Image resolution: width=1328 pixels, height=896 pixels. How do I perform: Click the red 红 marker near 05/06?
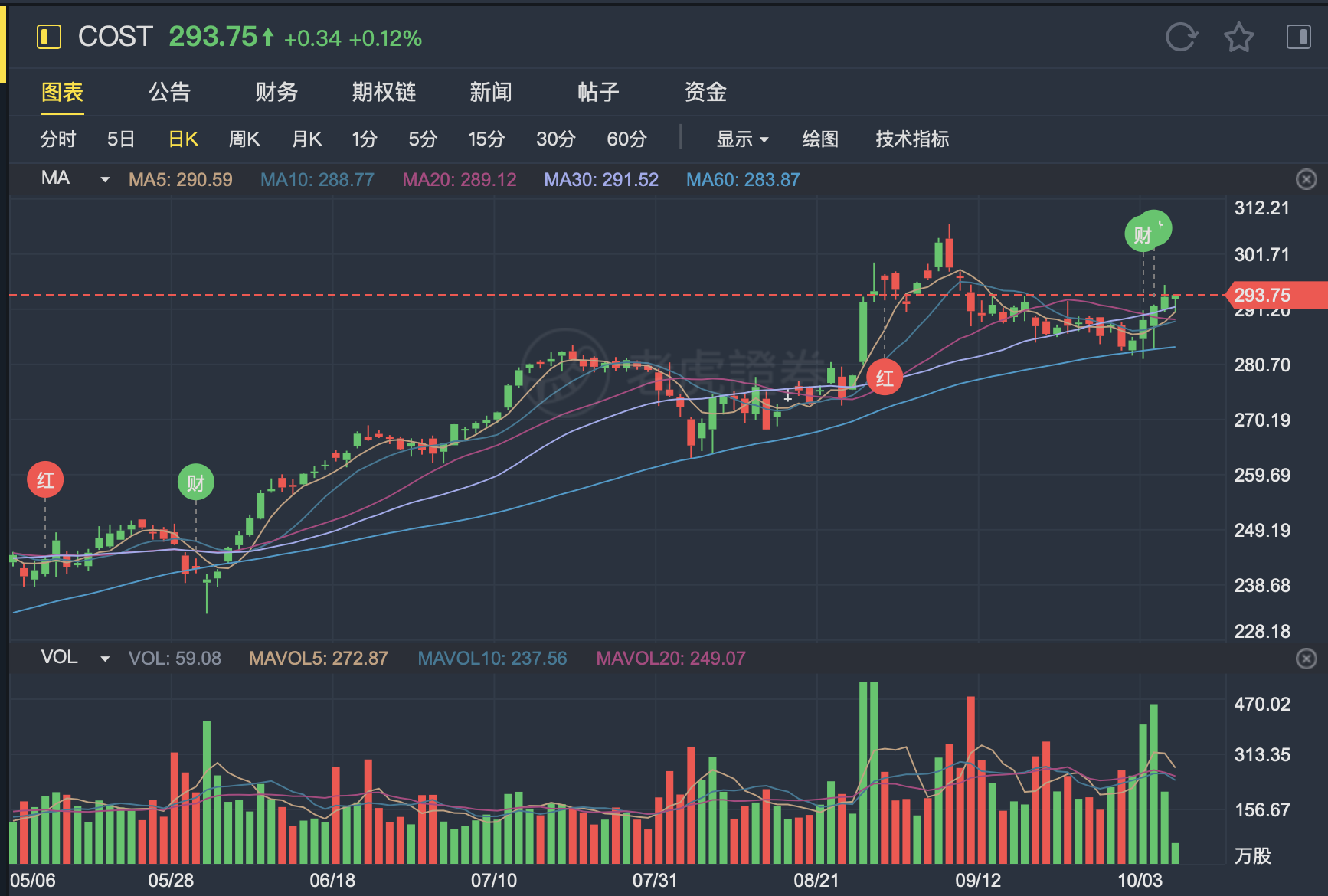(45, 480)
